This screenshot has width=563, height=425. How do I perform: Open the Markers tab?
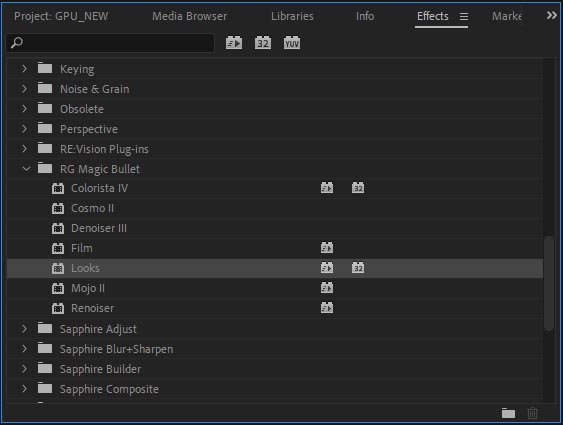point(507,16)
